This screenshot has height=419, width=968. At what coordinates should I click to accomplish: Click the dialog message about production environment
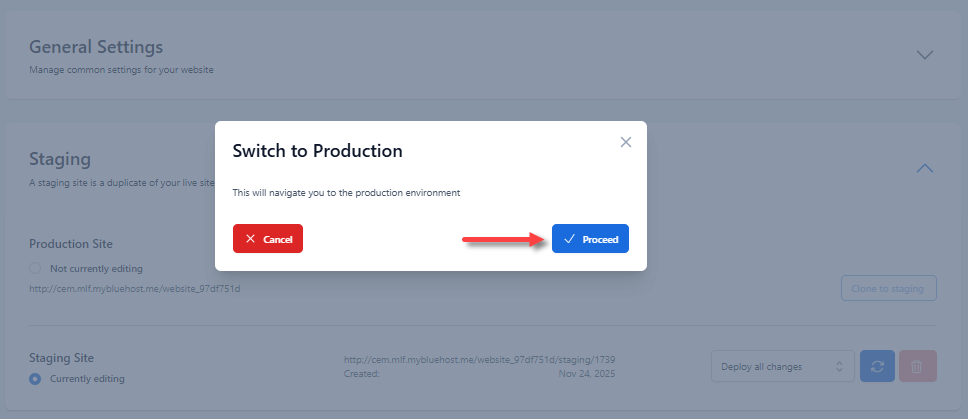[x=346, y=193]
